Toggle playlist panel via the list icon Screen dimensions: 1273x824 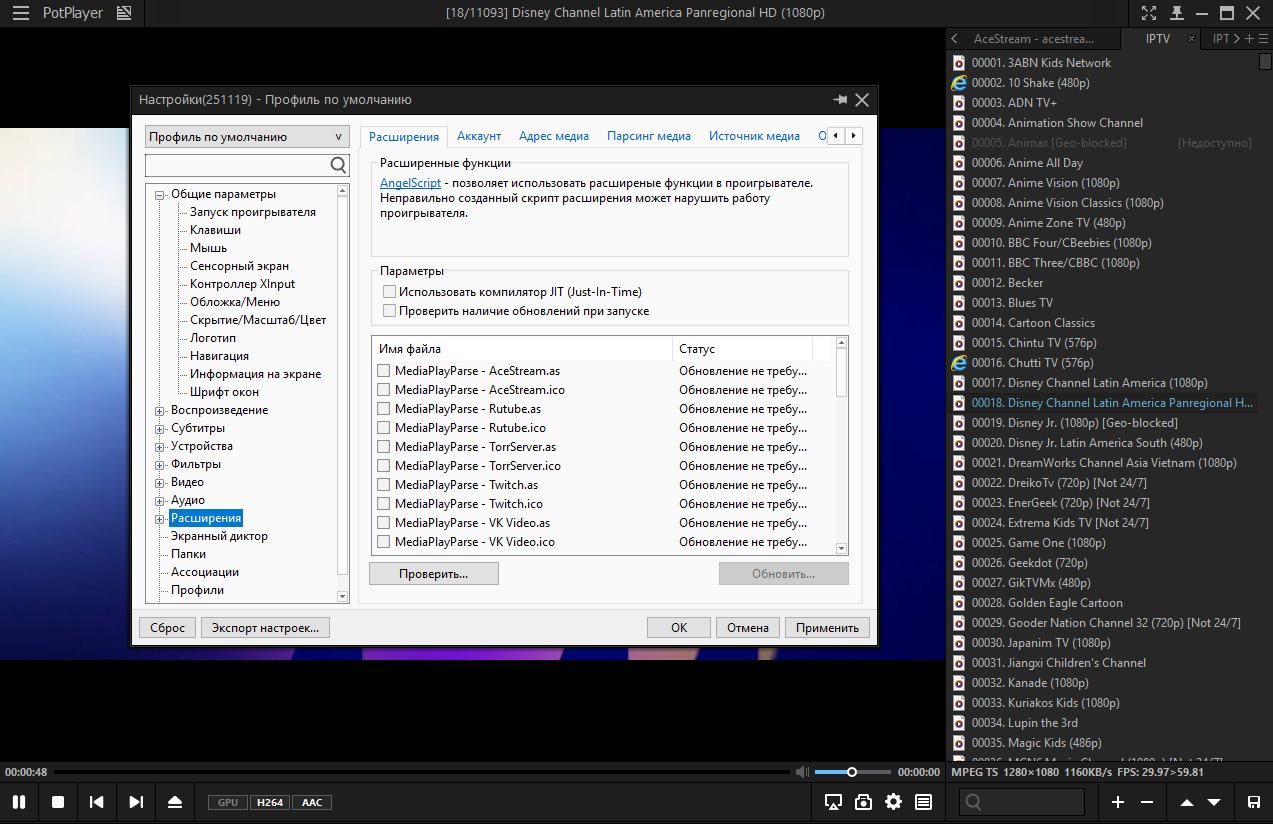[923, 802]
